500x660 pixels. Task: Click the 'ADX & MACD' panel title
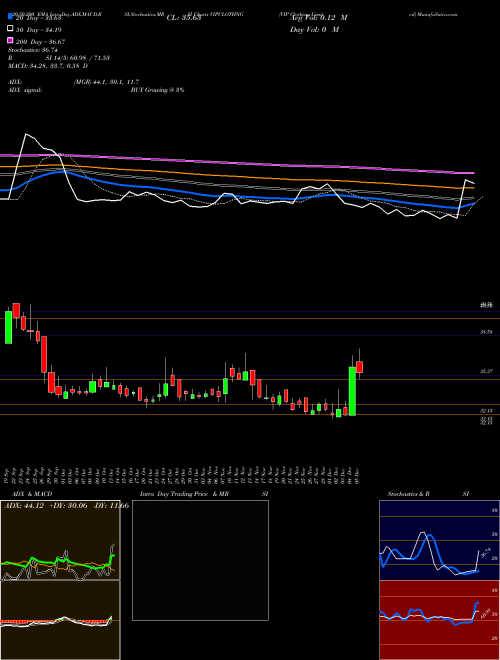pyautogui.click(x=32, y=494)
